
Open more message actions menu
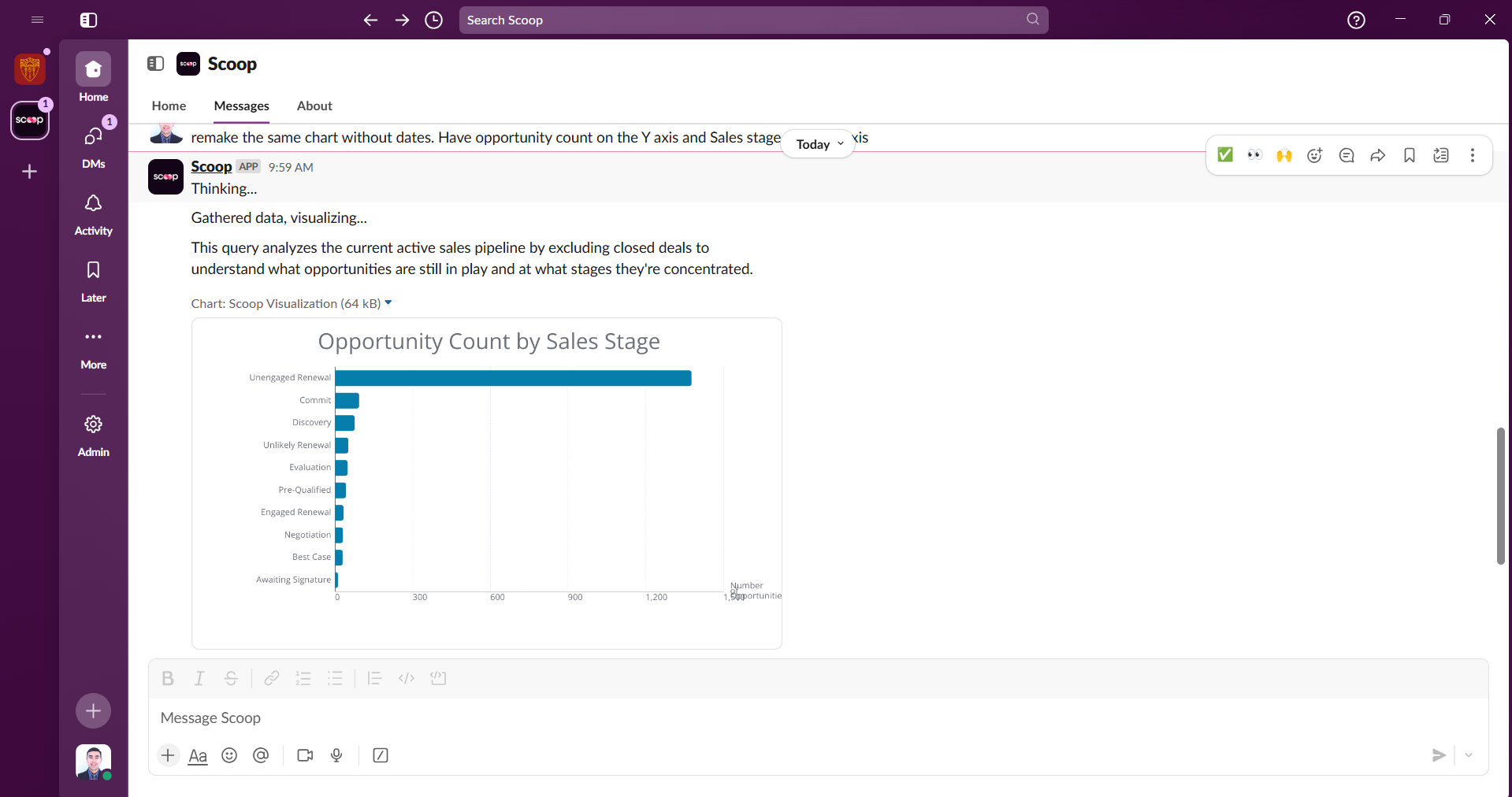tap(1473, 155)
